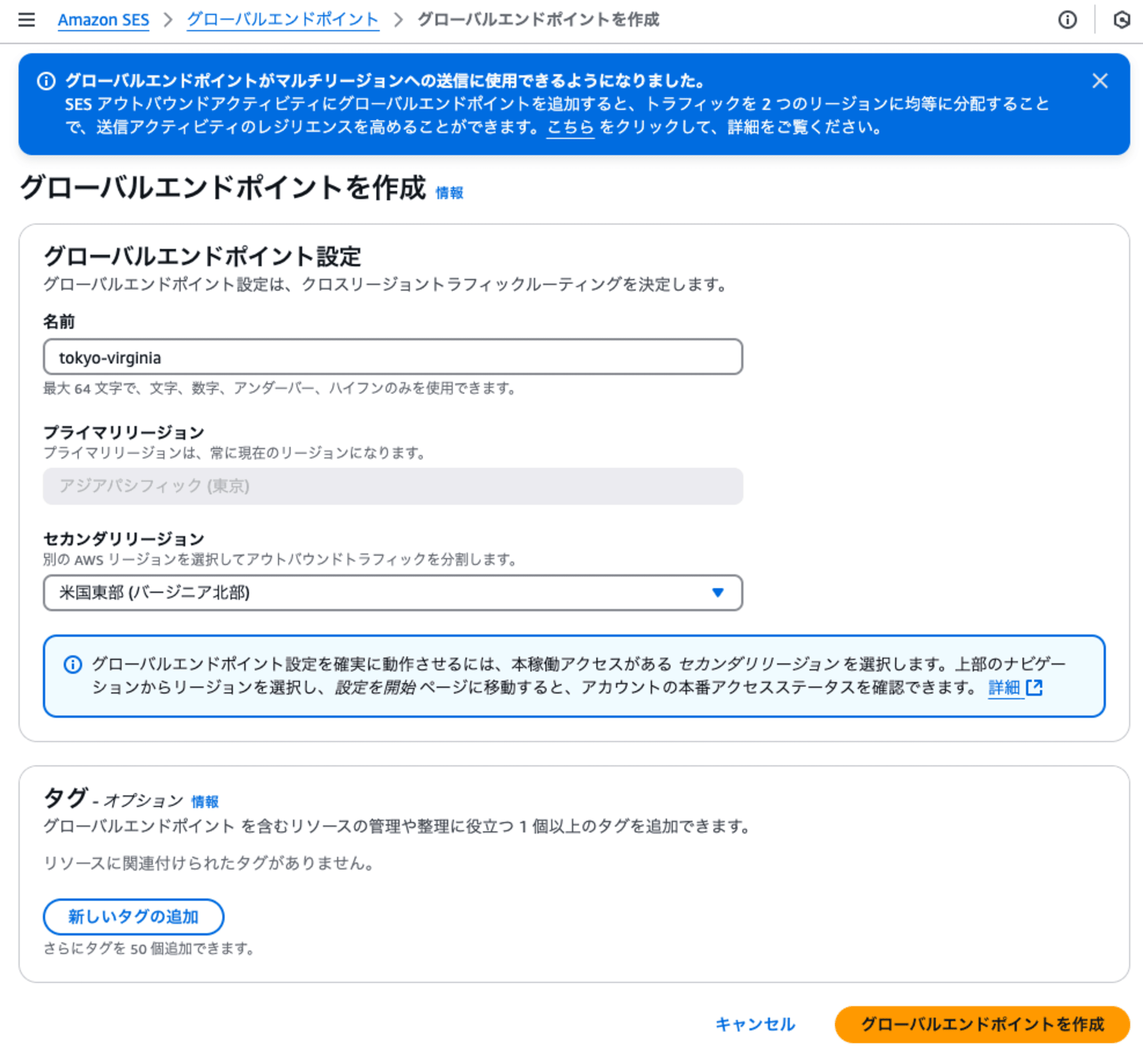Open グローバルエンドポイント breadcrumb link
This screenshot has height=1064, width=1143.
[x=283, y=20]
